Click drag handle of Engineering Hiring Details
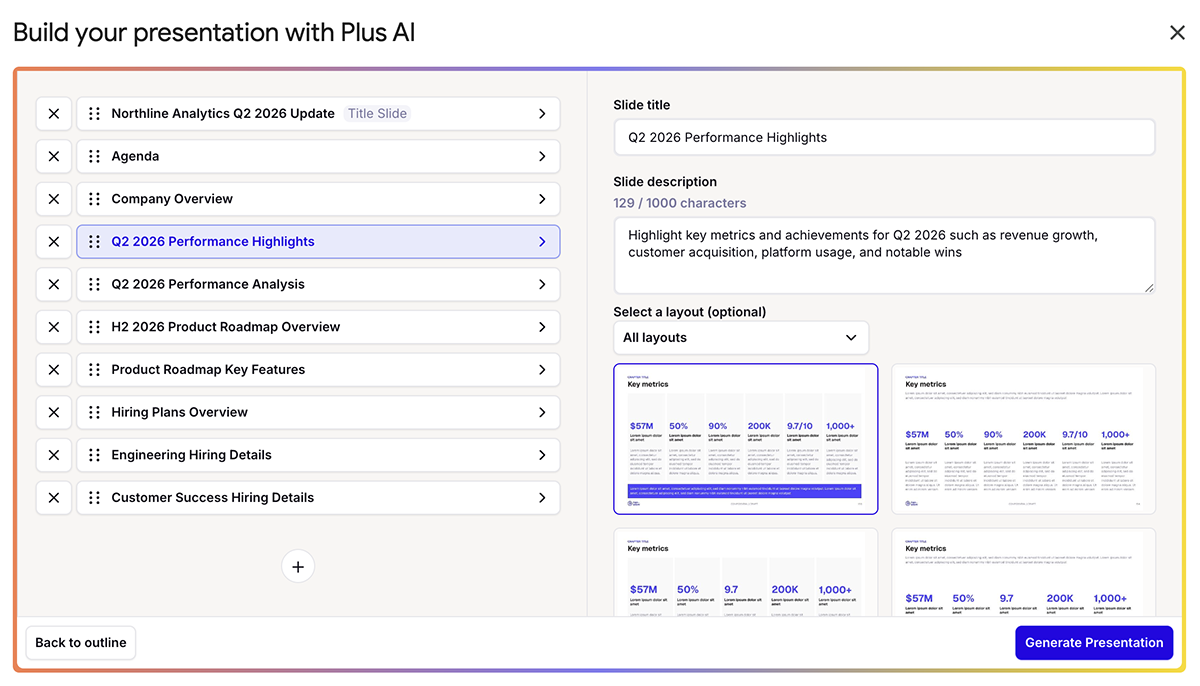Screen dimensions: 1200x686 (94, 455)
